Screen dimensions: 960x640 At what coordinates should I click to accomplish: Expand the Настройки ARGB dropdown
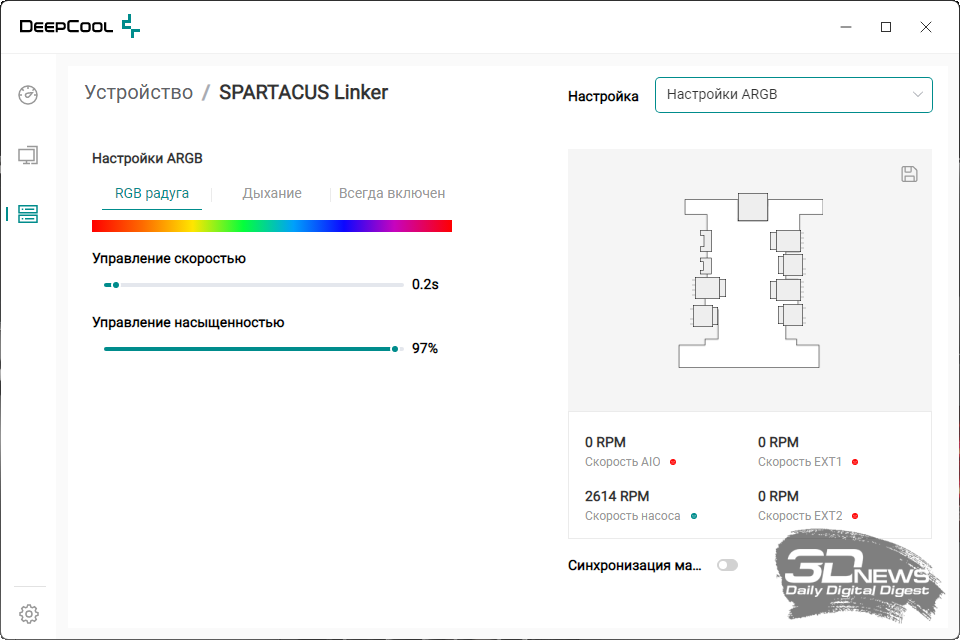(793, 95)
